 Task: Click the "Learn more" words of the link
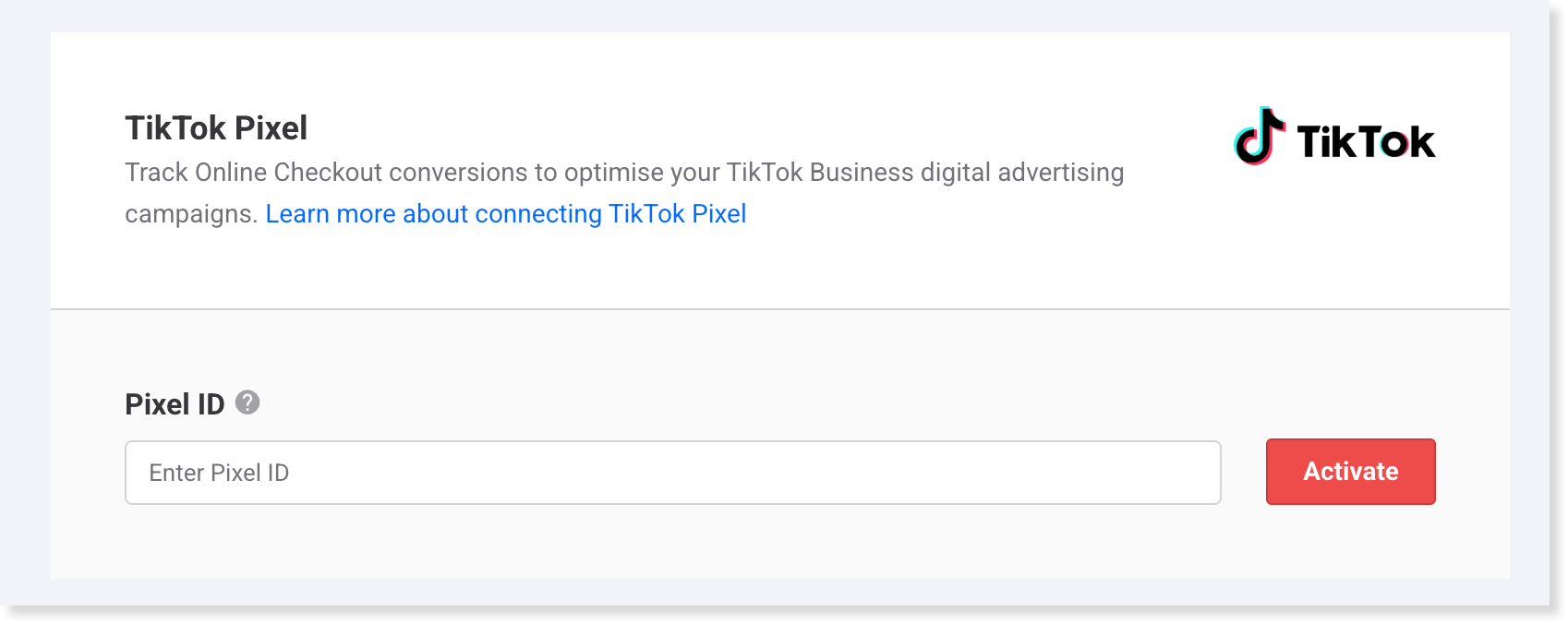pyautogui.click(x=330, y=214)
